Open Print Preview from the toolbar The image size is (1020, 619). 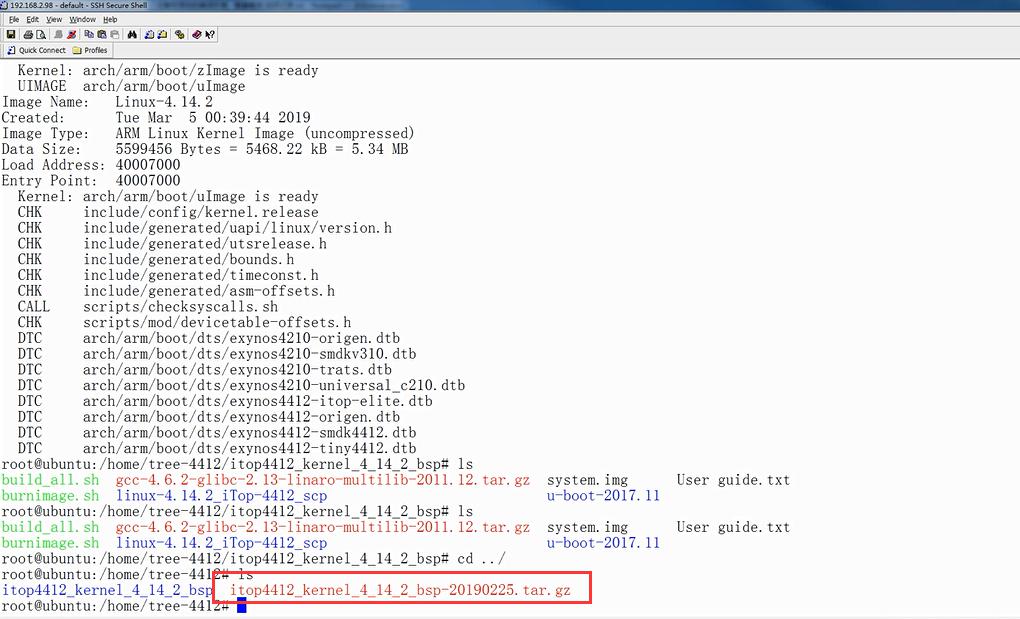[41, 34]
